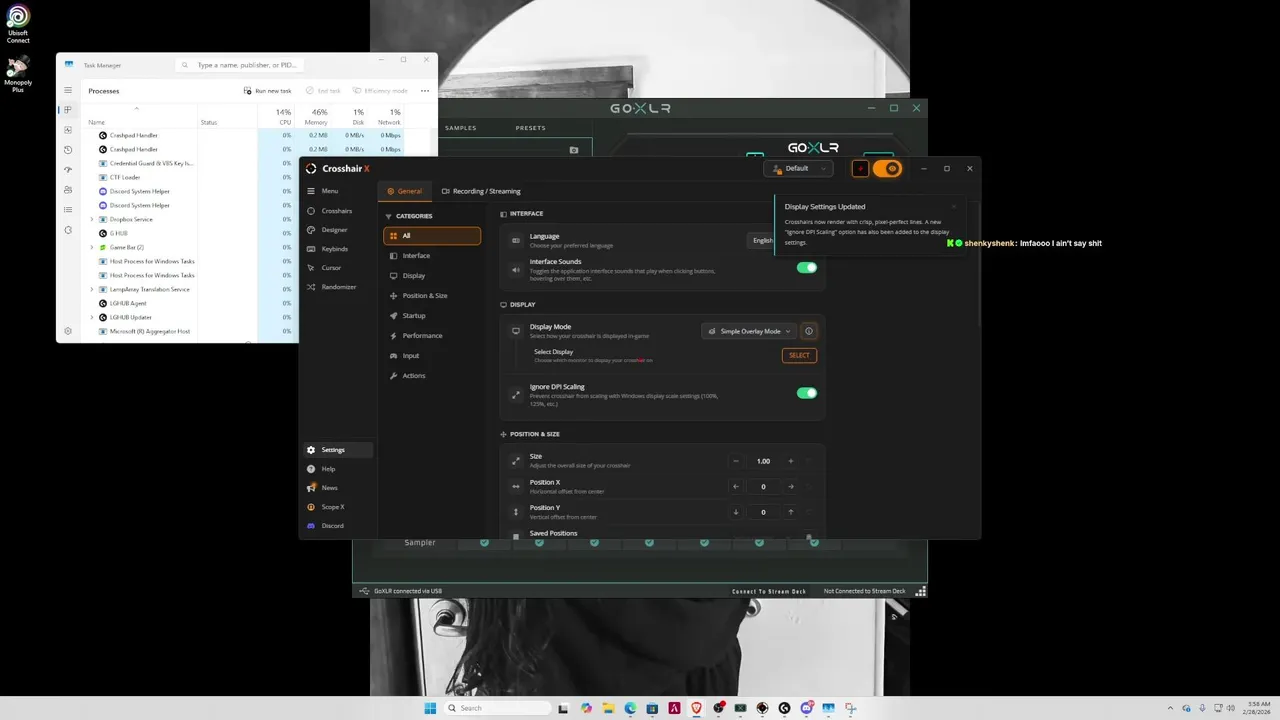Image resolution: width=1280 pixels, height=720 pixels.
Task: Open Task Manager Details icon
Action: point(68,210)
